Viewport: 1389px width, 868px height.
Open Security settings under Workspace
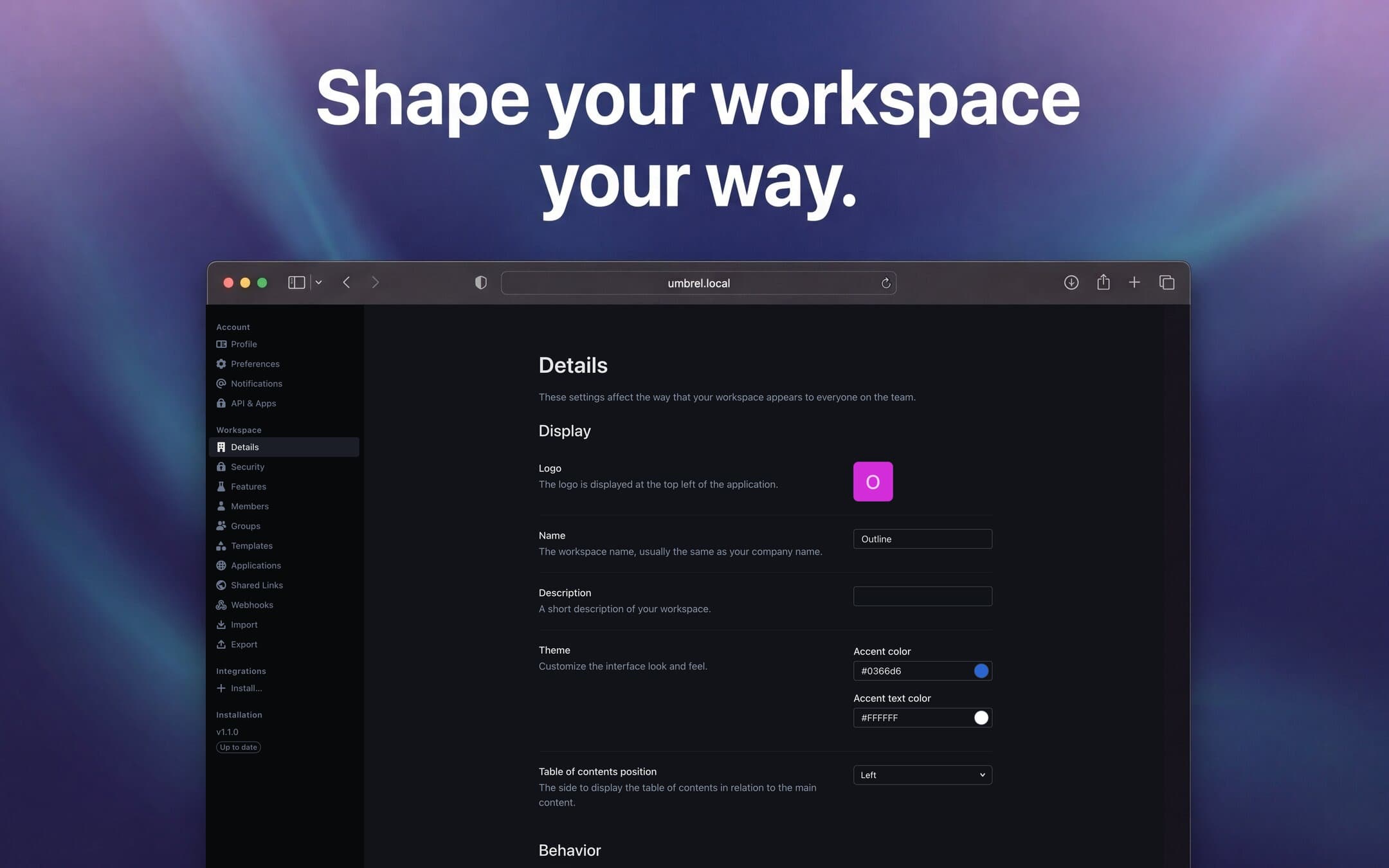pyautogui.click(x=248, y=466)
